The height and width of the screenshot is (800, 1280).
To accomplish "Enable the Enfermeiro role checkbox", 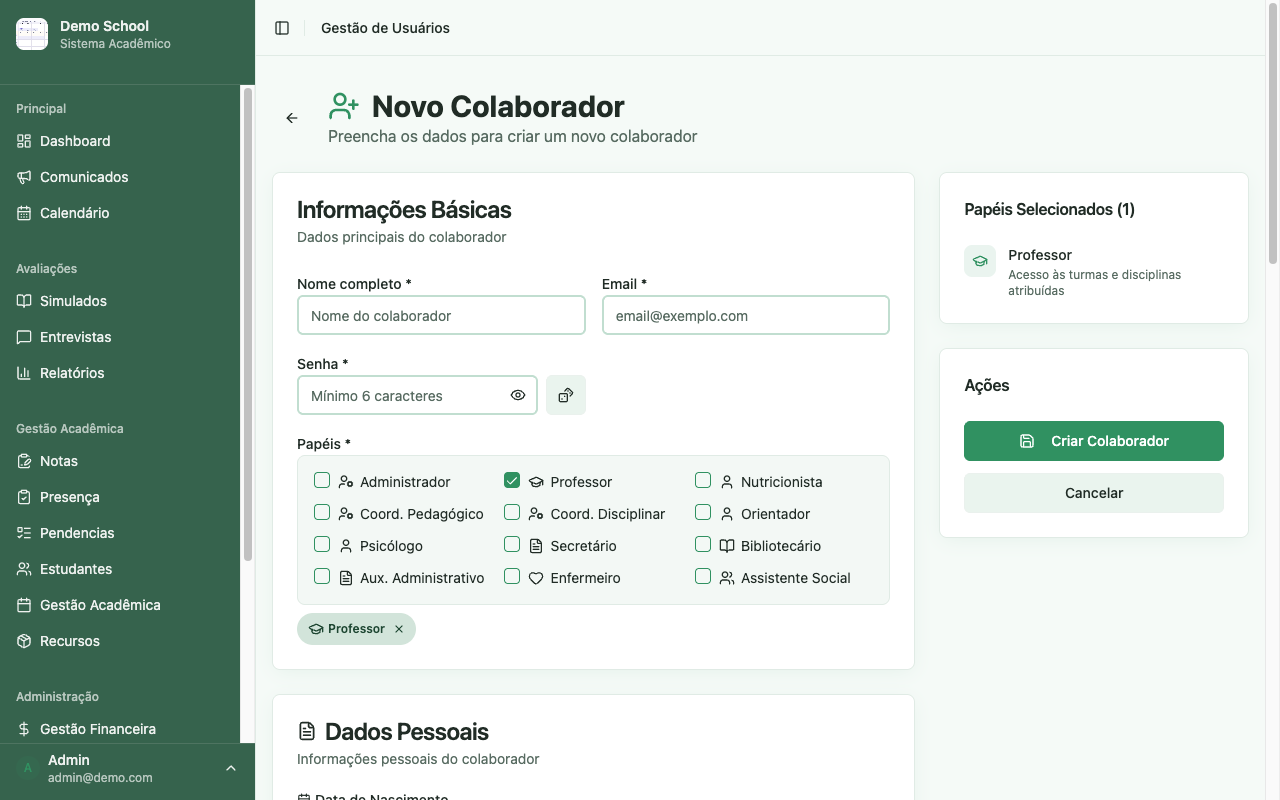I will point(512,577).
